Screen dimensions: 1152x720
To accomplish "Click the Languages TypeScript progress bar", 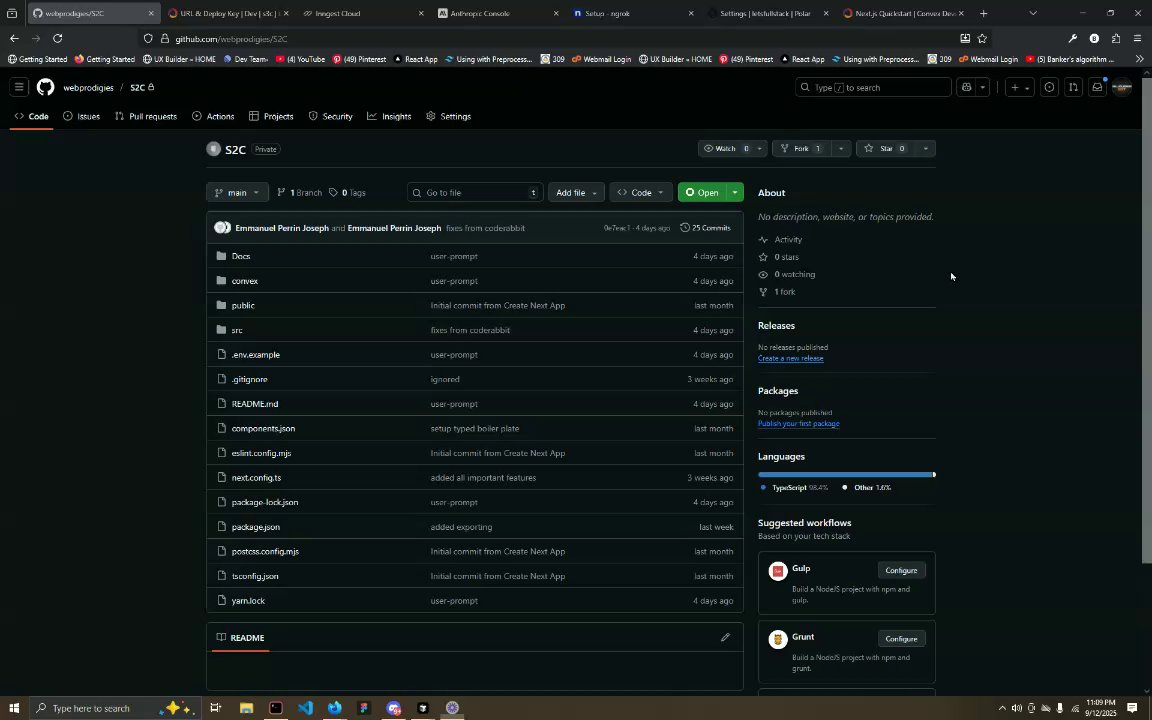I will [846, 475].
